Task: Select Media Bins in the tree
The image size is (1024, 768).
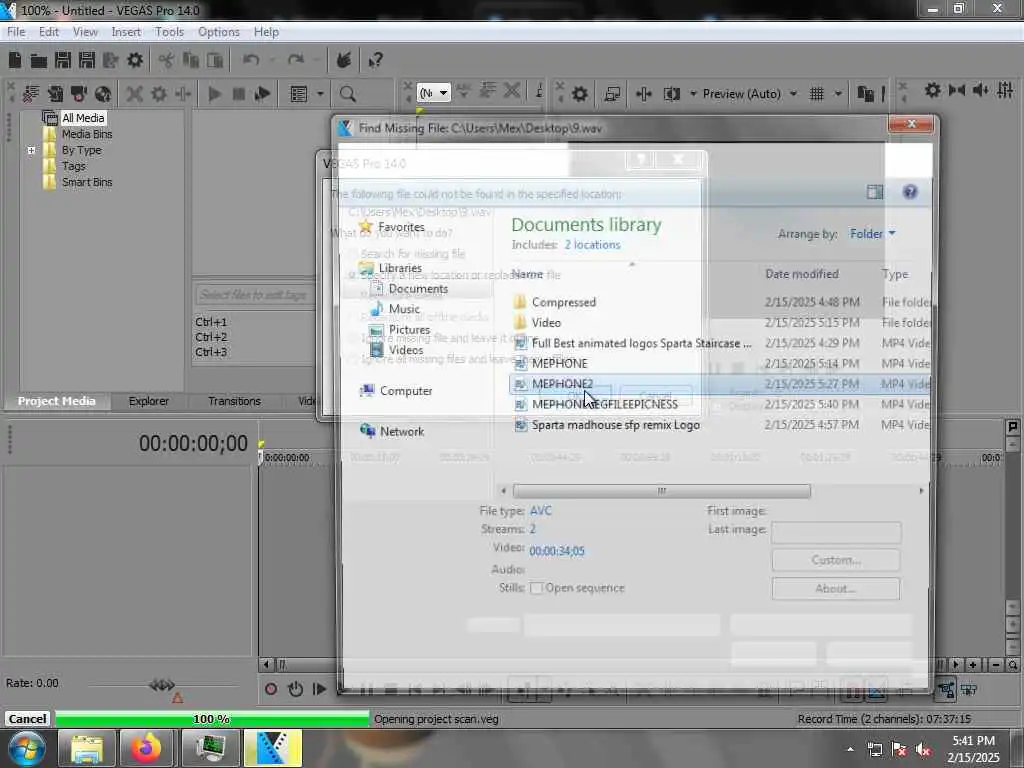Action: click(x=87, y=134)
